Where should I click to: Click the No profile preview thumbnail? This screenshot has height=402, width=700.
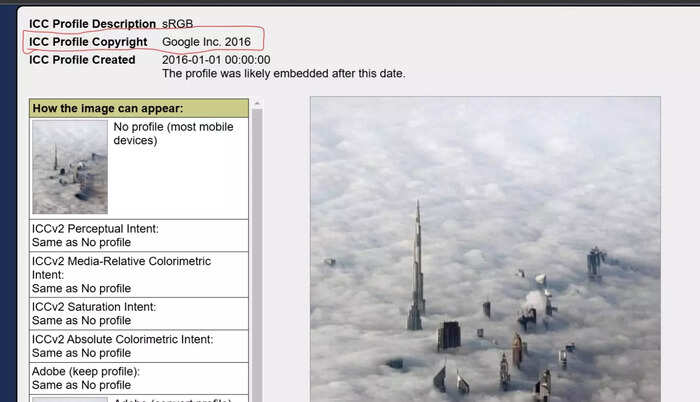(70, 167)
